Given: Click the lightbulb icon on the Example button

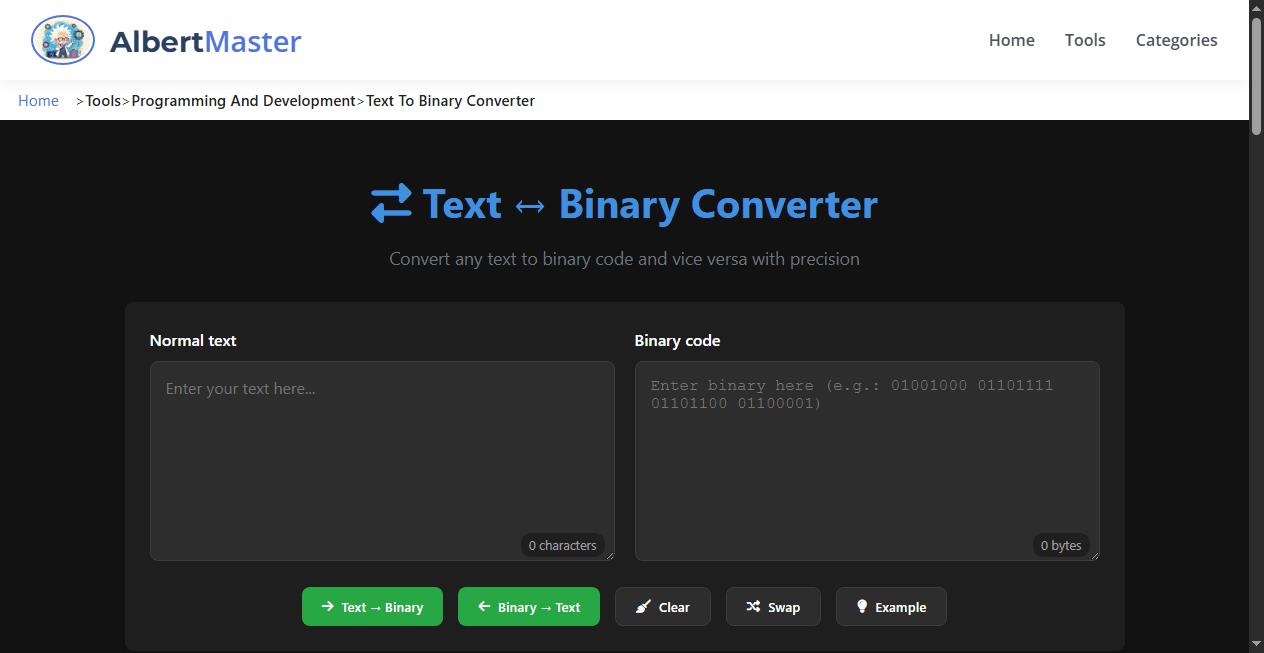Looking at the screenshot, I should [x=861, y=606].
